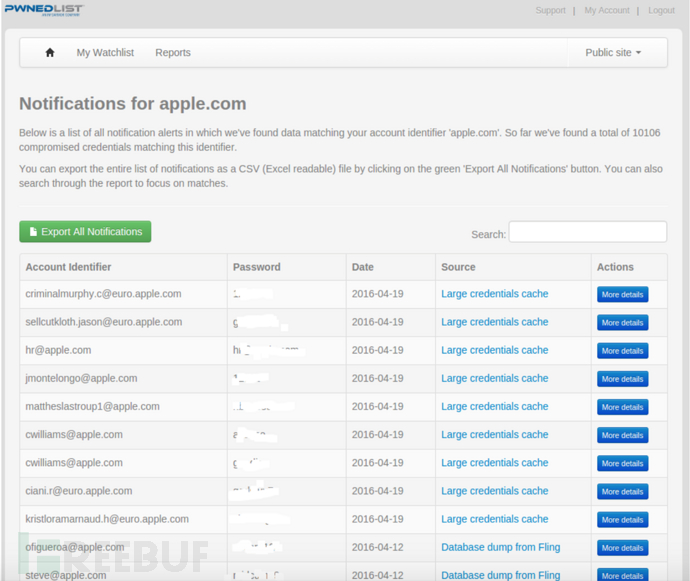Screen dimensions: 690x581
Task: Open Large credentials cache link for kristloramarnaud.h
Action: (495, 519)
